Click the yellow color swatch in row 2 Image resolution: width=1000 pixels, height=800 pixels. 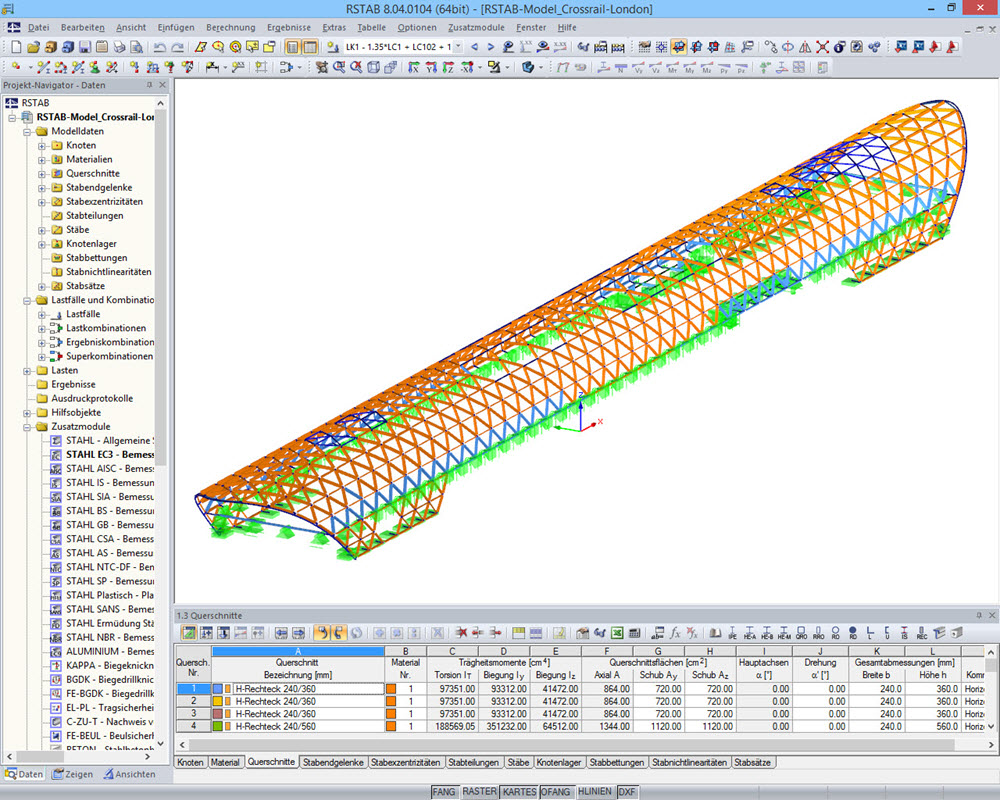click(x=217, y=701)
